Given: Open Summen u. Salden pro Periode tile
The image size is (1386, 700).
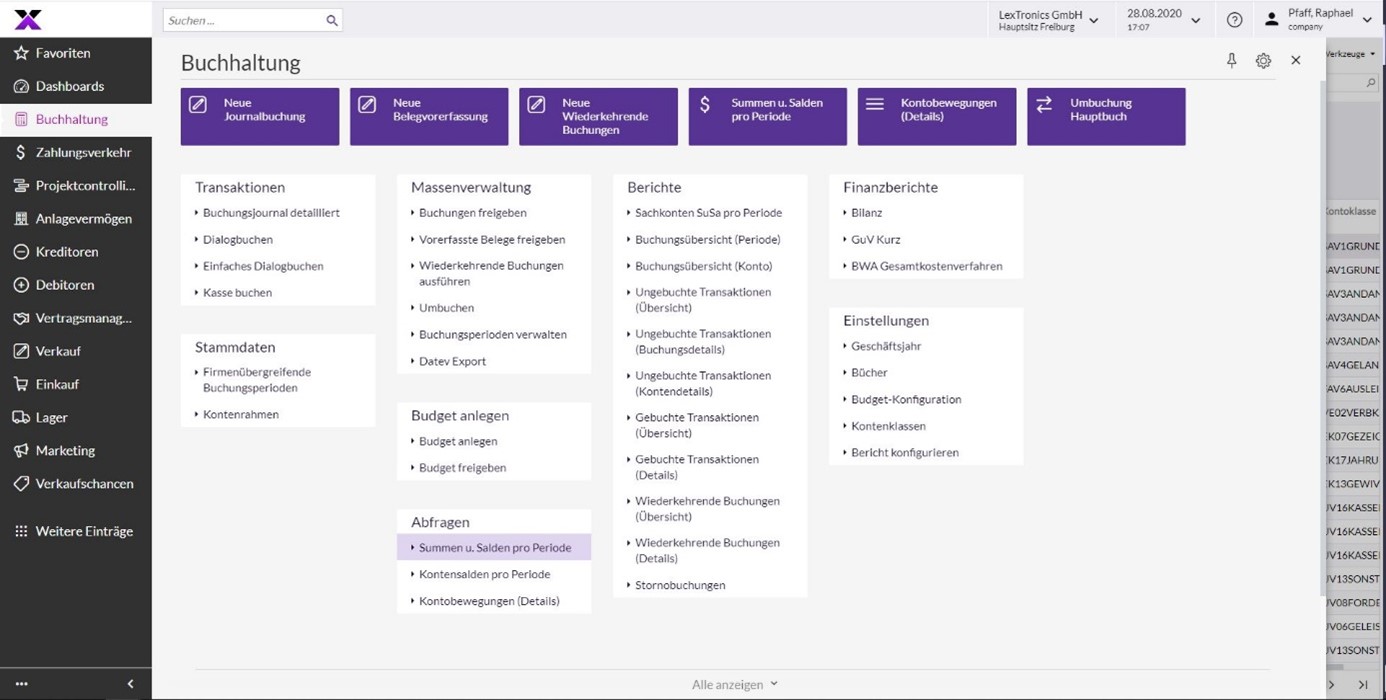Looking at the screenshot, I should pos(767,116).
